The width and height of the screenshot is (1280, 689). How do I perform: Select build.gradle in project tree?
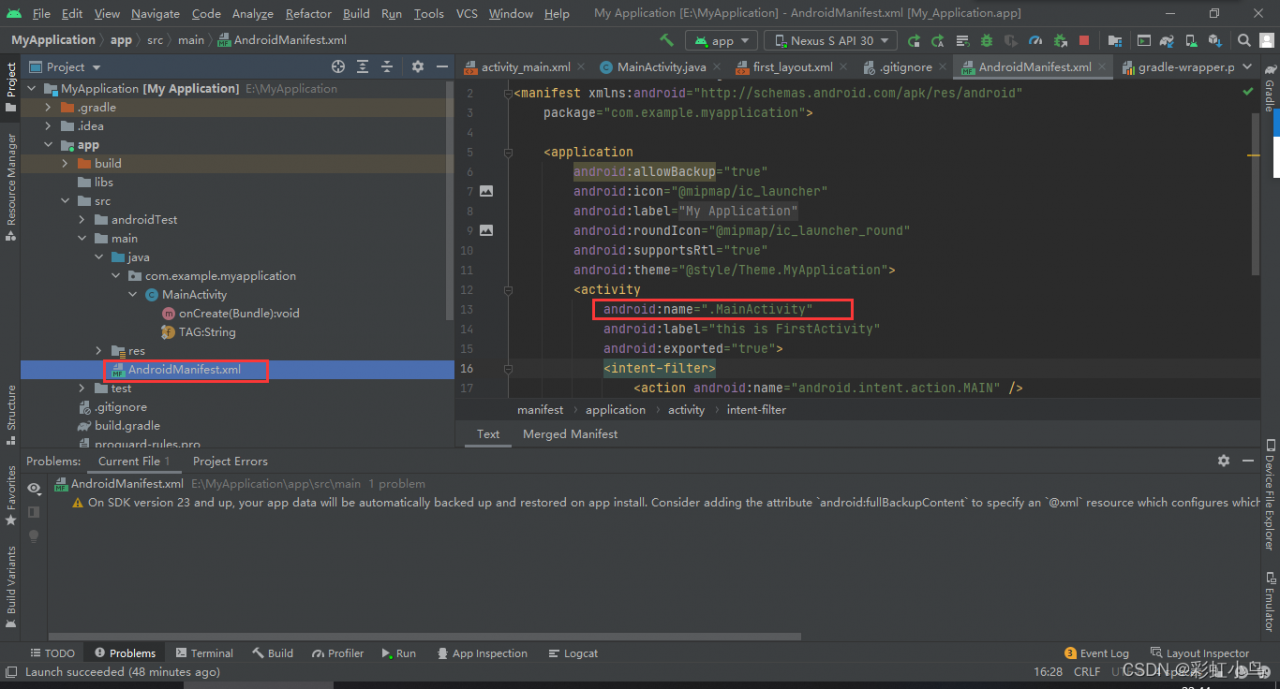pos(127,426)
